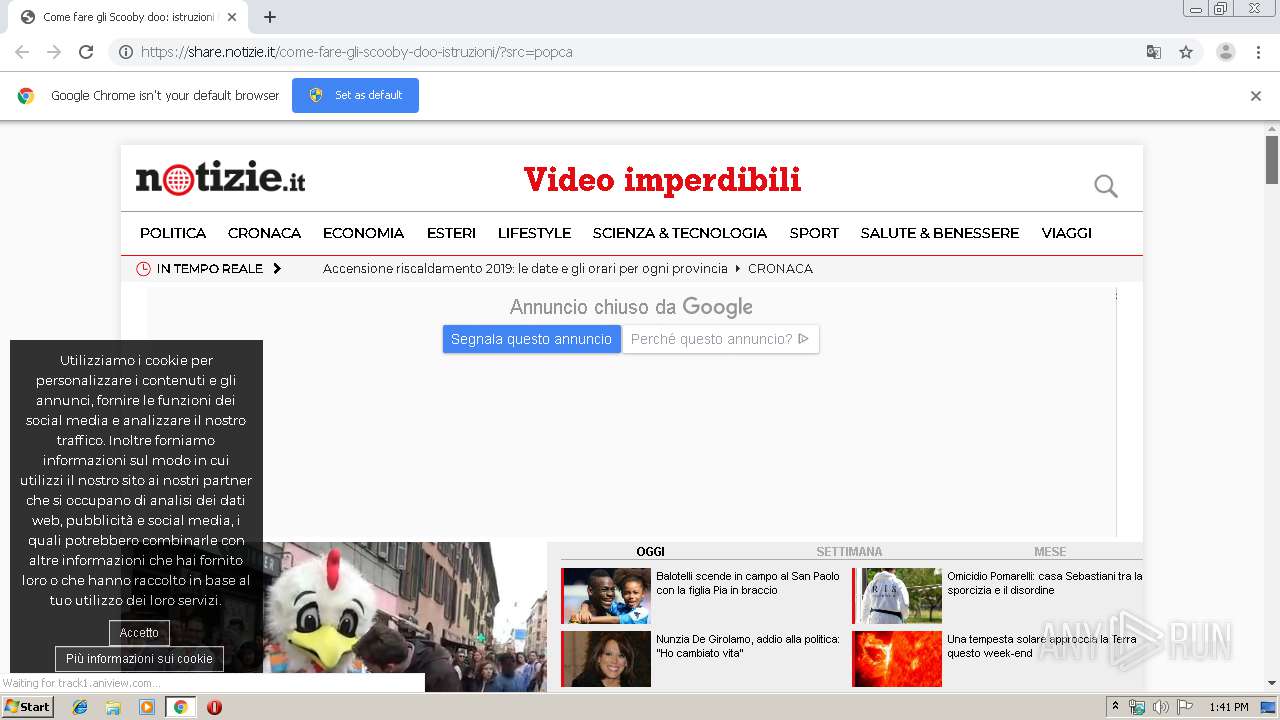Image resolution: width=1280 pixels, height=720 pixels.
Task: Open Nunzia De Girolamo article thumbnail
Action: [x=606, y=659]
